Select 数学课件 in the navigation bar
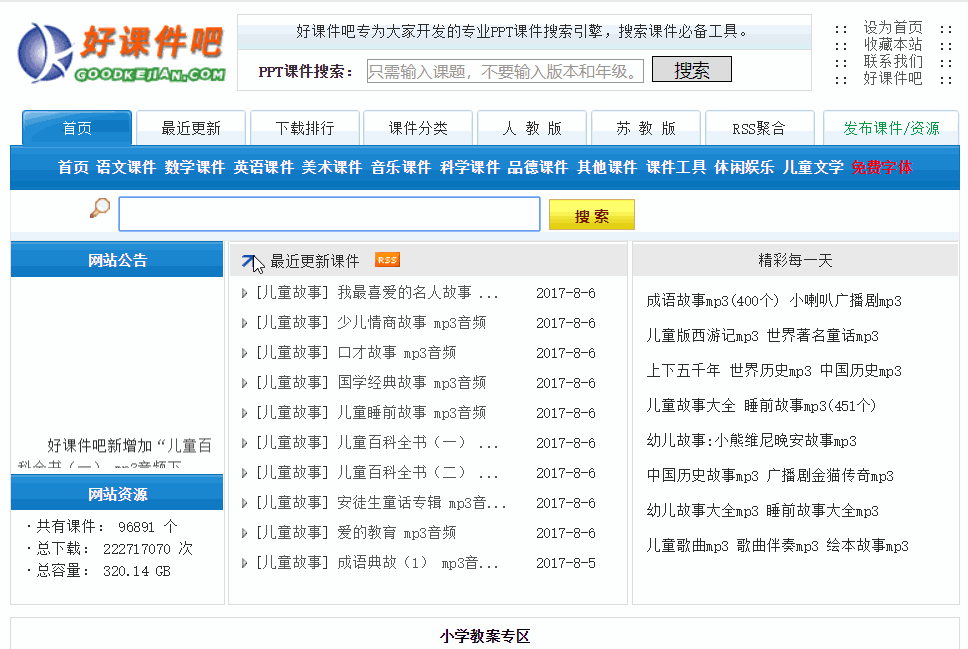 coord(195,167)
